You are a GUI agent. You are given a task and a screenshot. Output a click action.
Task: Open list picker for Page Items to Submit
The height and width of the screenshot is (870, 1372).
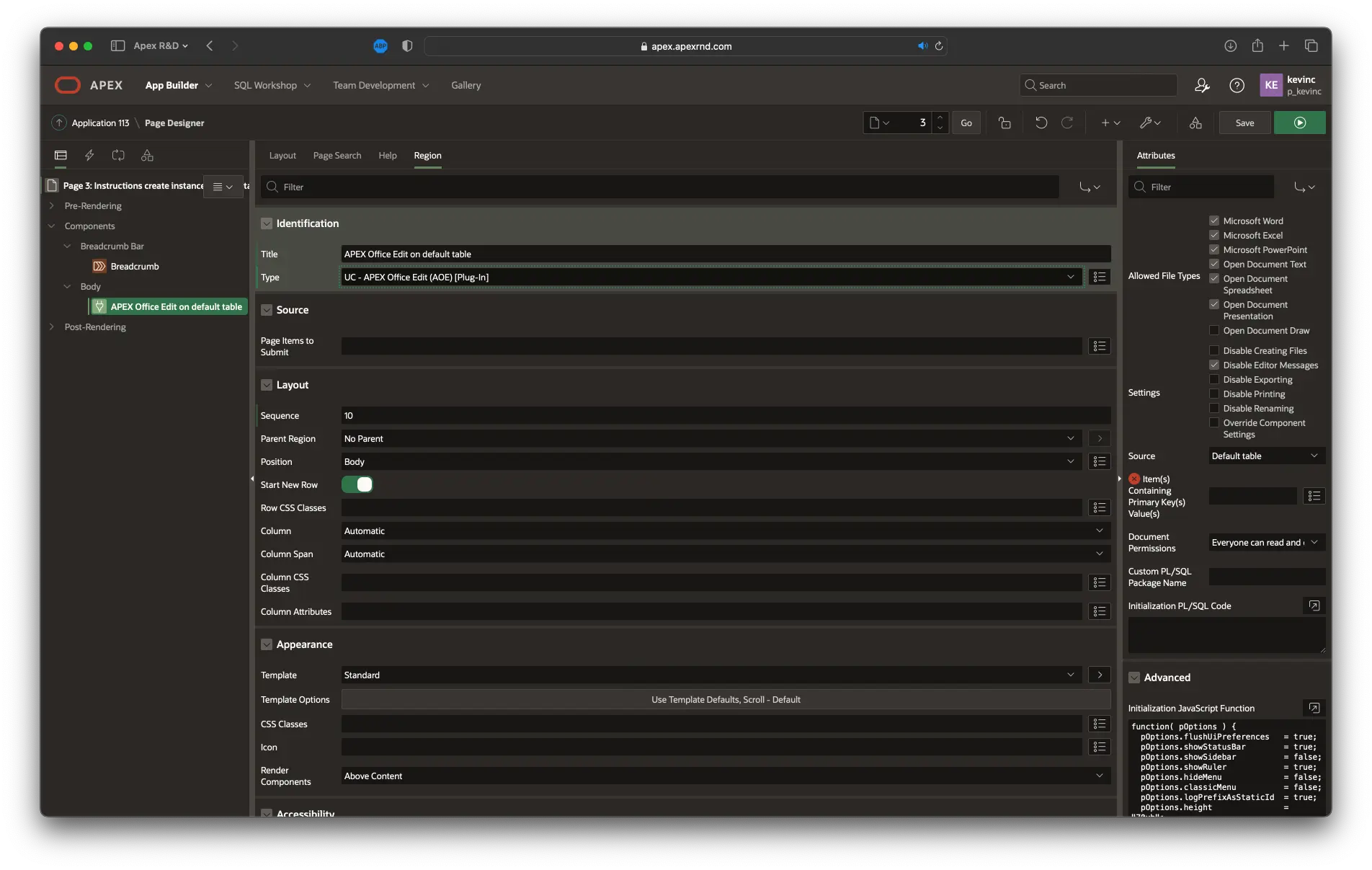(x=1099, y=346)
